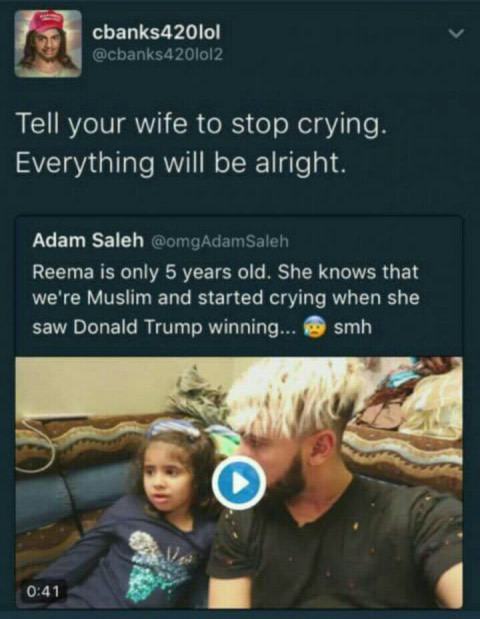This screenshot has height=619, width=480.
Task: Open the @omgAdamSaleh handle
Action: pyautogui.click(x=218, y=241)
